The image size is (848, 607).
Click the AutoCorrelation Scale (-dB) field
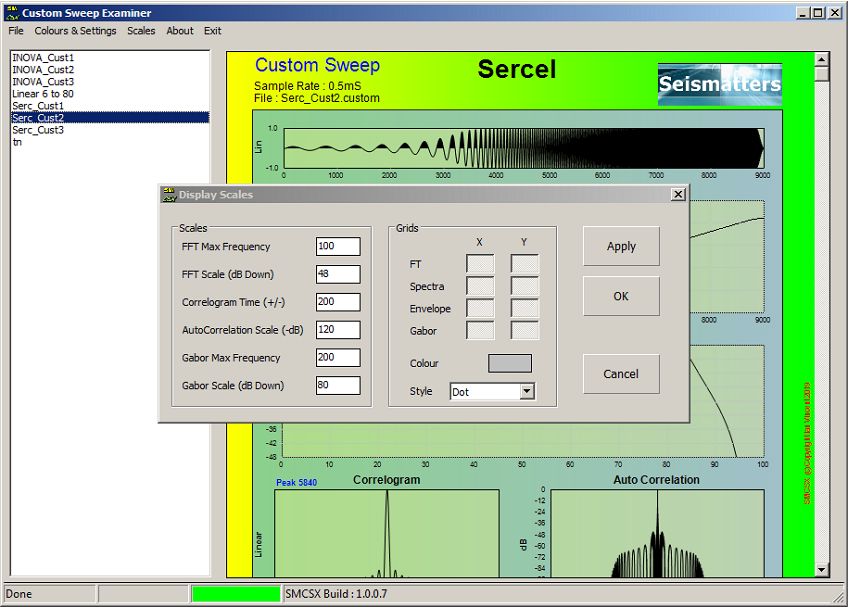coord(338,329)
